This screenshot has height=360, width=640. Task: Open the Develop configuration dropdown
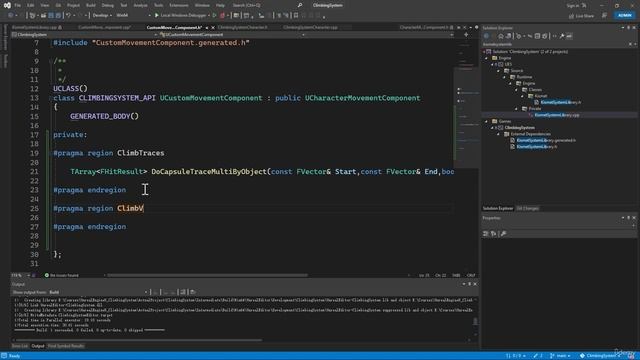(102, 15)
